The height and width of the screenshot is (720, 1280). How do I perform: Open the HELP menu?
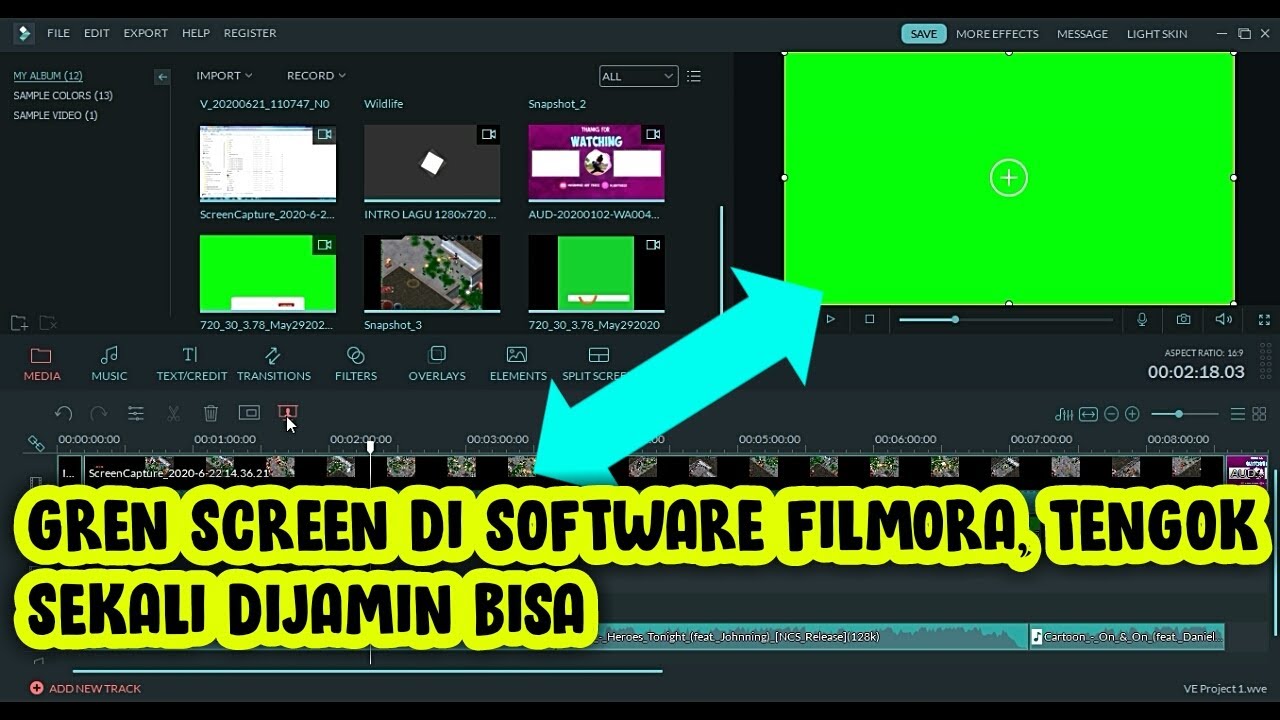[x=196, y=33]
